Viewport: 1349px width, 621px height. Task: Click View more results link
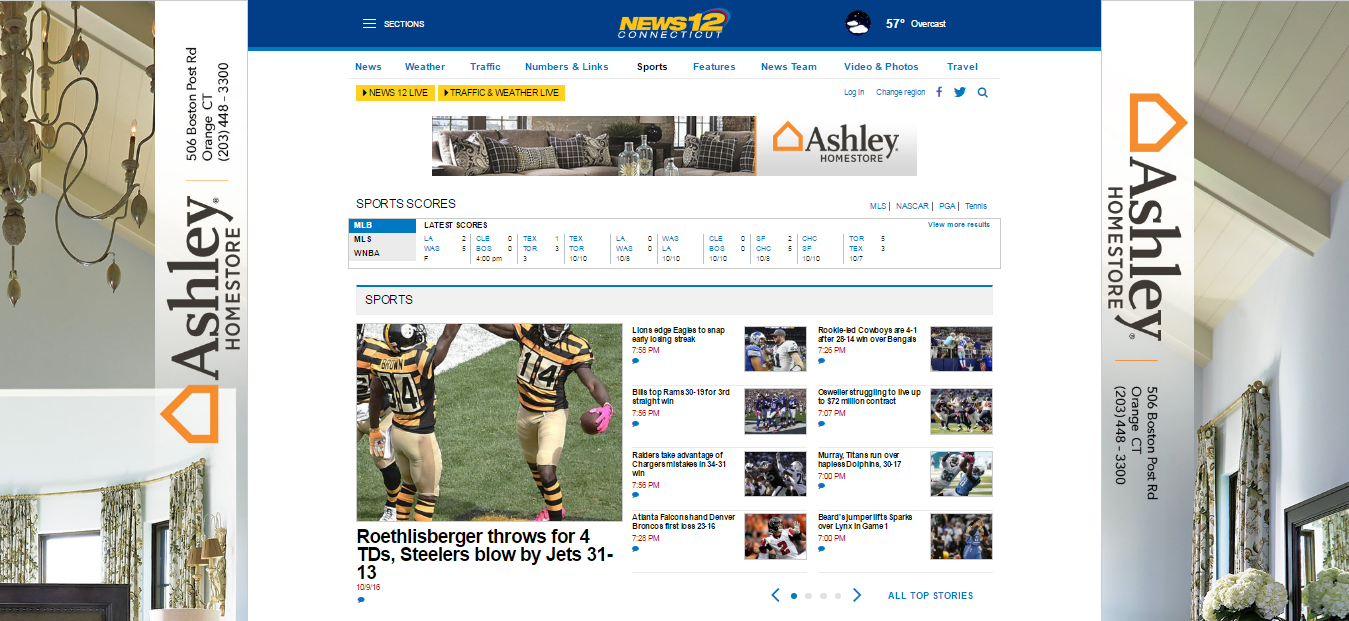pos(959,225)
